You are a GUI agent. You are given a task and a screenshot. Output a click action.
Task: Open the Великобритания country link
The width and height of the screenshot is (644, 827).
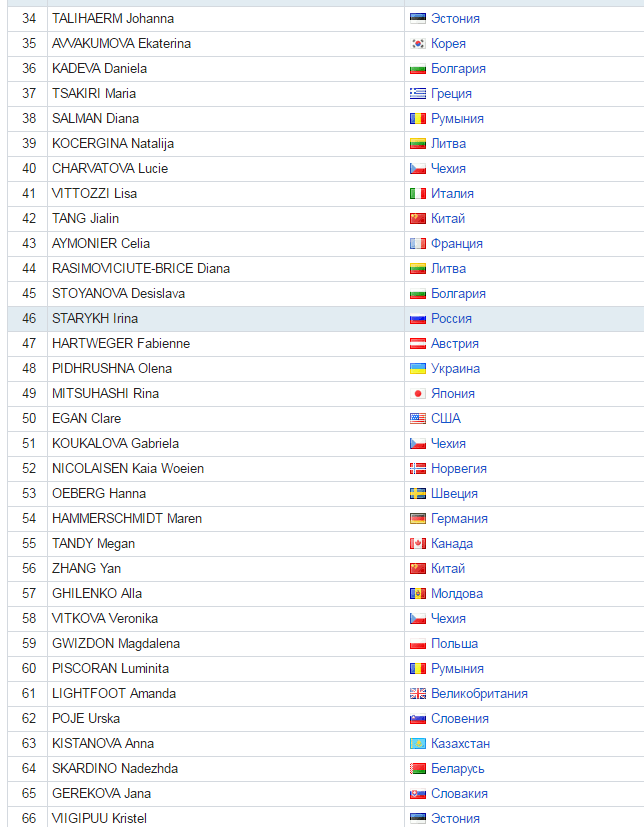coord(479,694)
